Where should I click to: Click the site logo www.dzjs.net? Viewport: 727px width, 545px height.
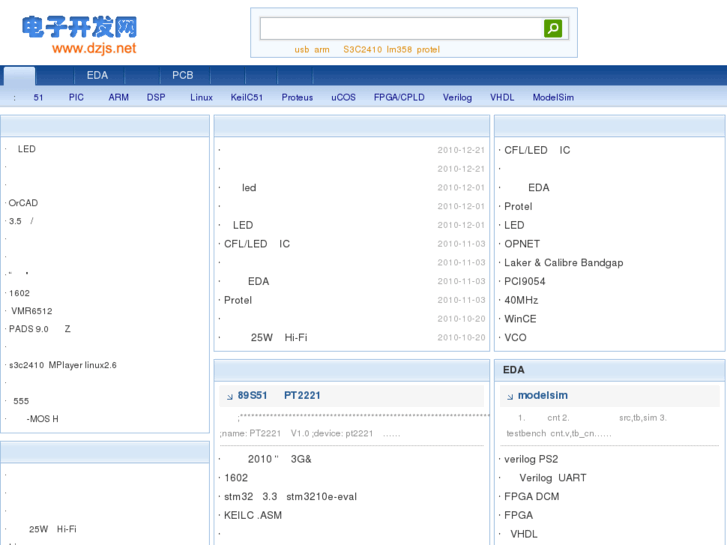click(x=79, y=35)
